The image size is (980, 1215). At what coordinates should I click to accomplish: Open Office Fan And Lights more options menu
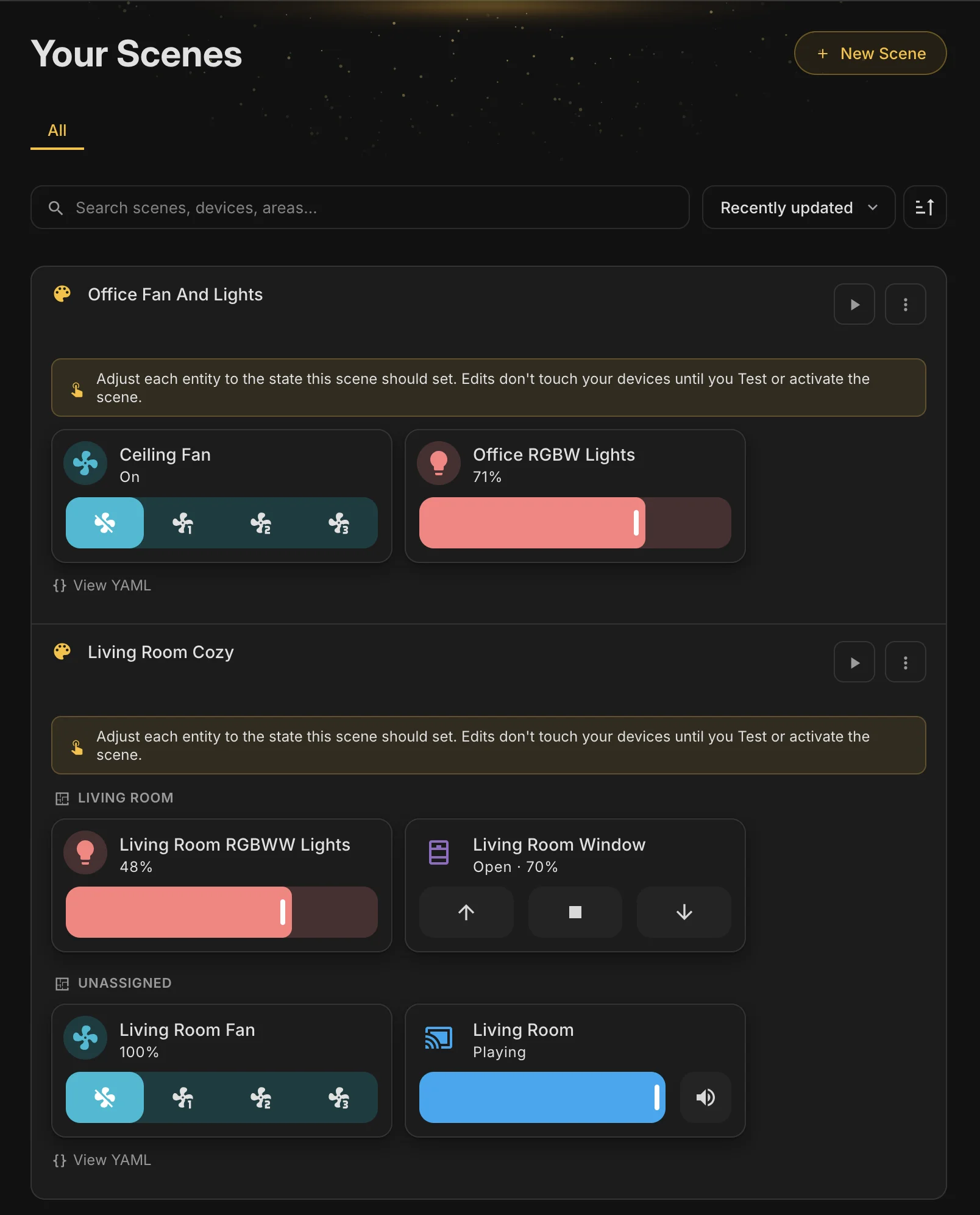(x=905, y=304)
